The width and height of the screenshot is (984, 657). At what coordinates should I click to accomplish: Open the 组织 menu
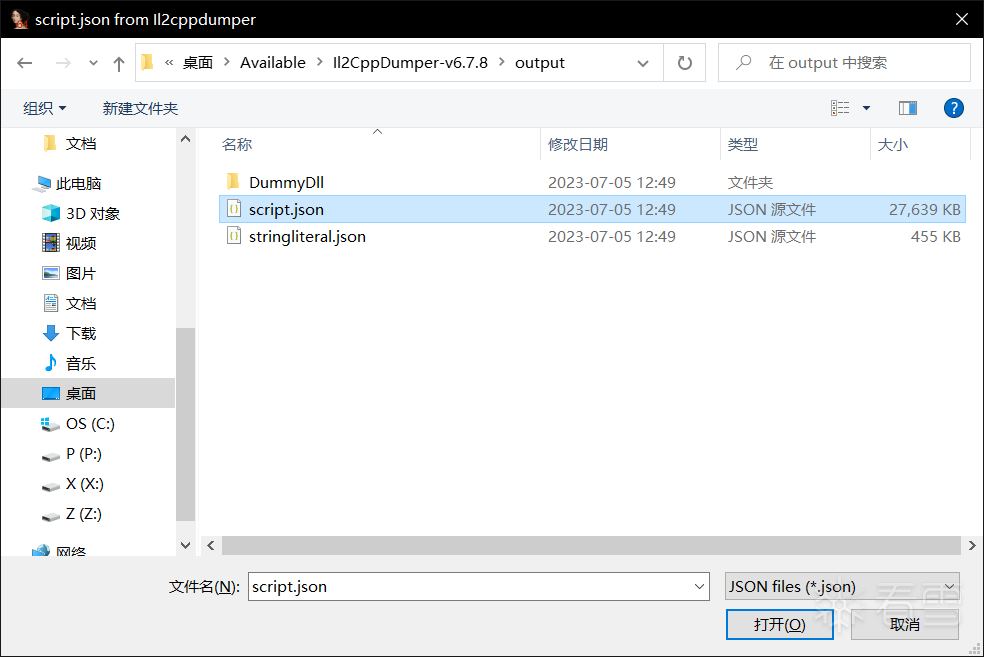tap(45, 109)
